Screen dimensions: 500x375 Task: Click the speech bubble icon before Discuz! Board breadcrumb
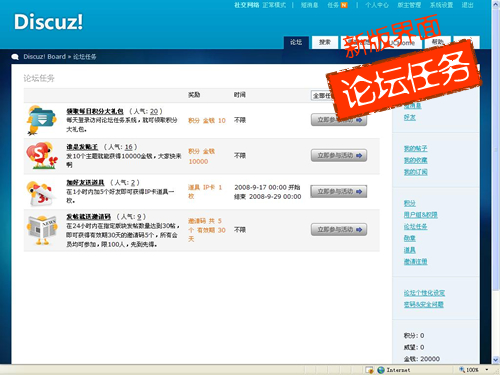[15, 57]
